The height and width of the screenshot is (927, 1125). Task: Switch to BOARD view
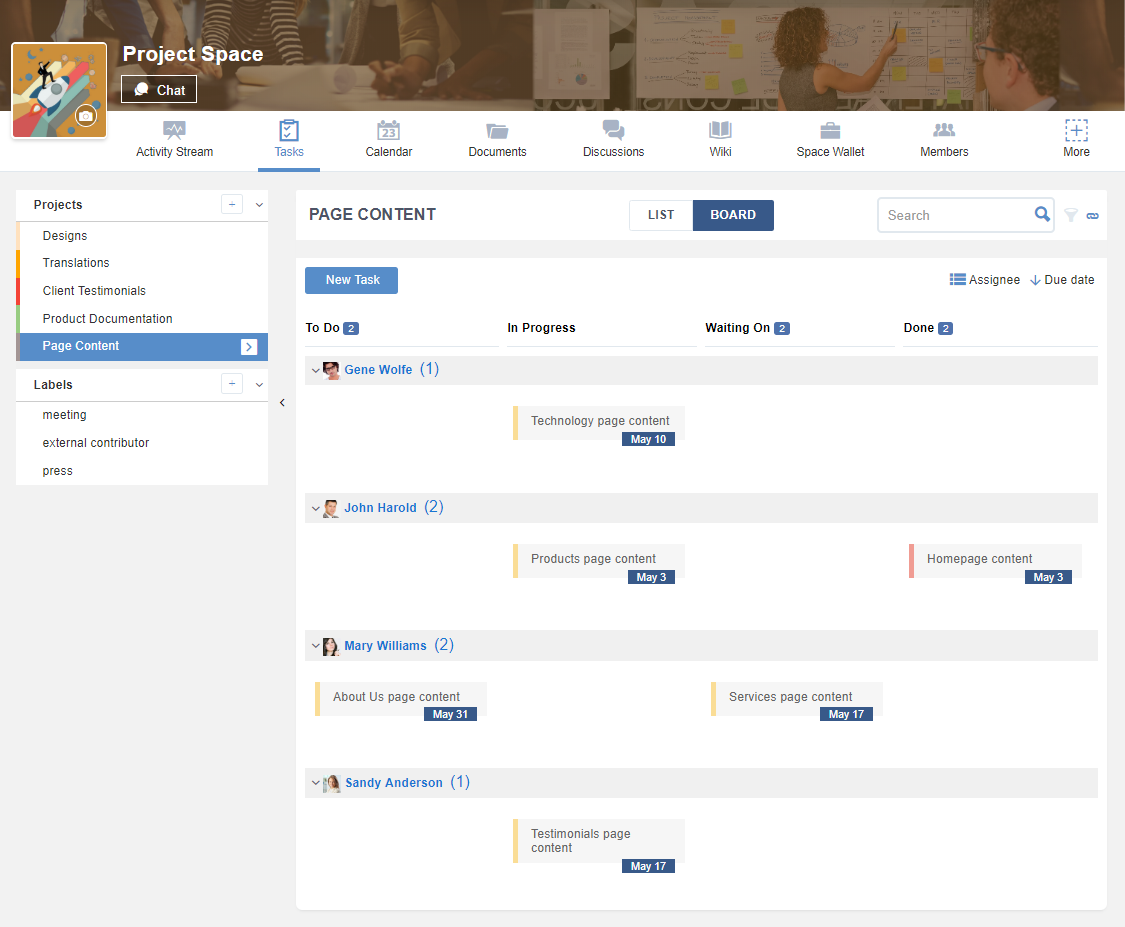733,215
